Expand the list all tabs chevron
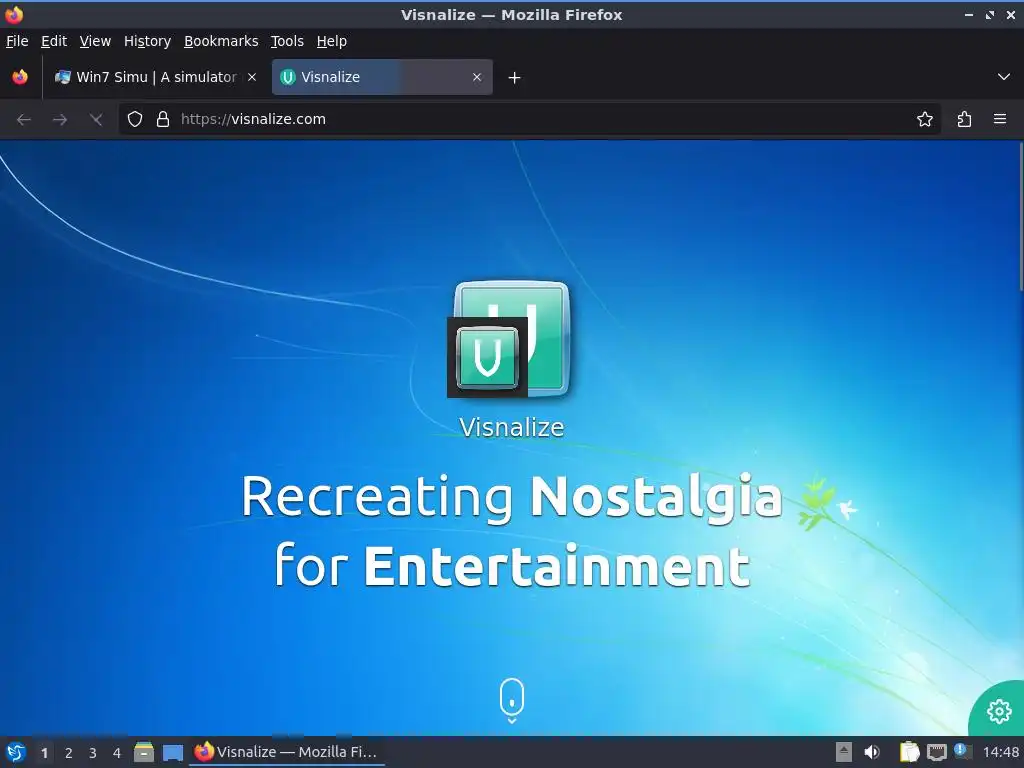The image size is (1024, 768). pos(1004,77)
